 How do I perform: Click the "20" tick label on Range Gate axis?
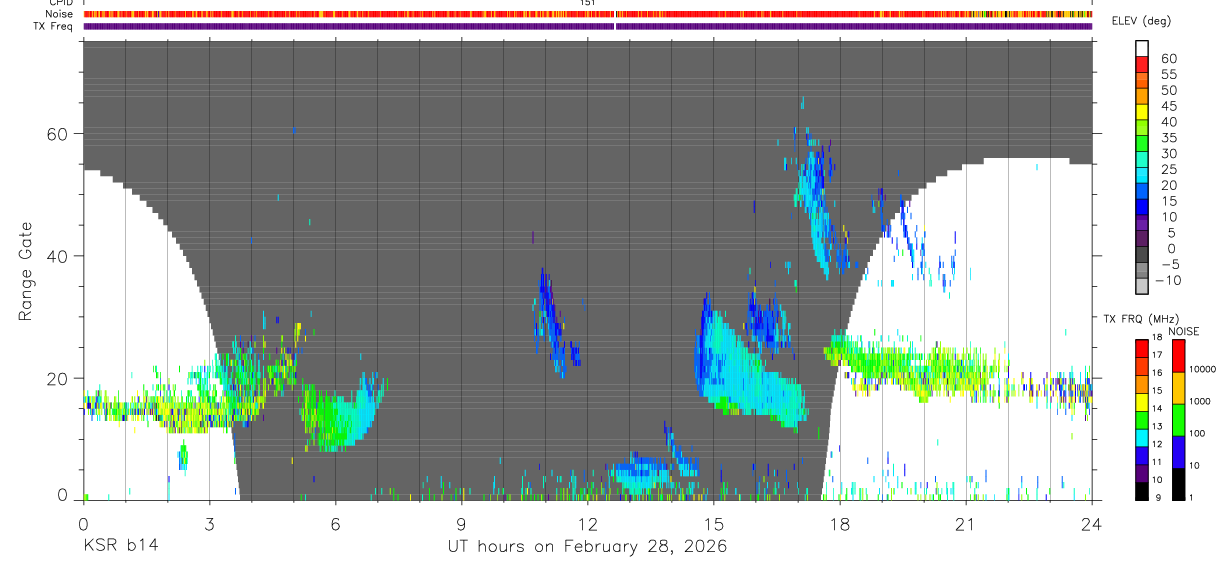[58, 378]
